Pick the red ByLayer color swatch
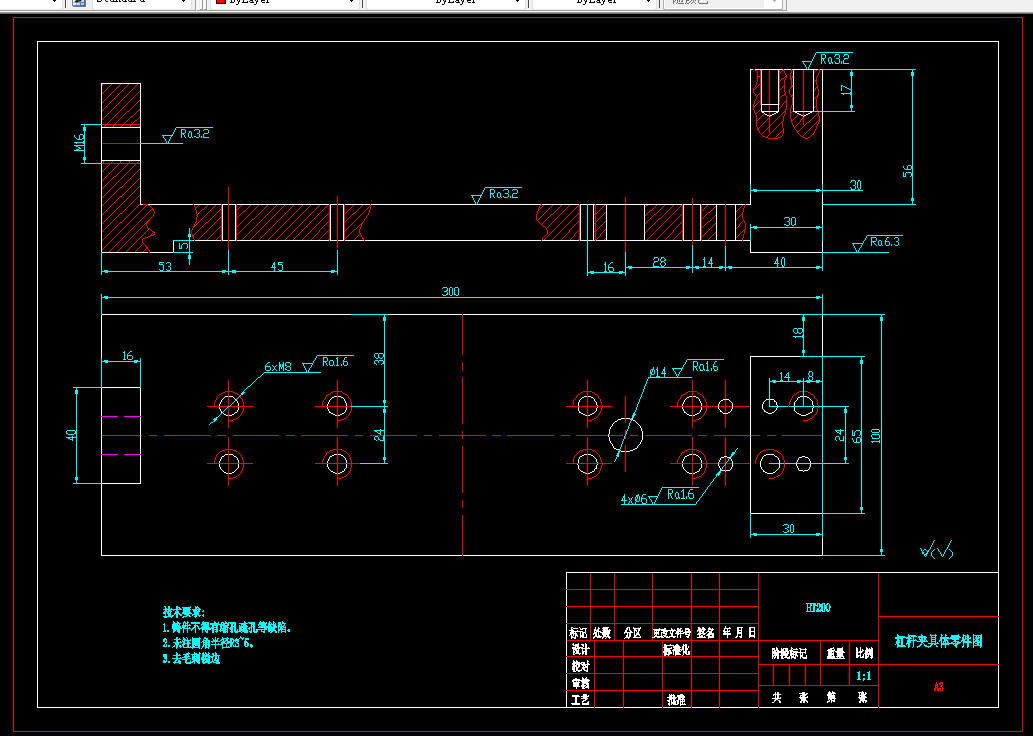 (x=221, y=2)
